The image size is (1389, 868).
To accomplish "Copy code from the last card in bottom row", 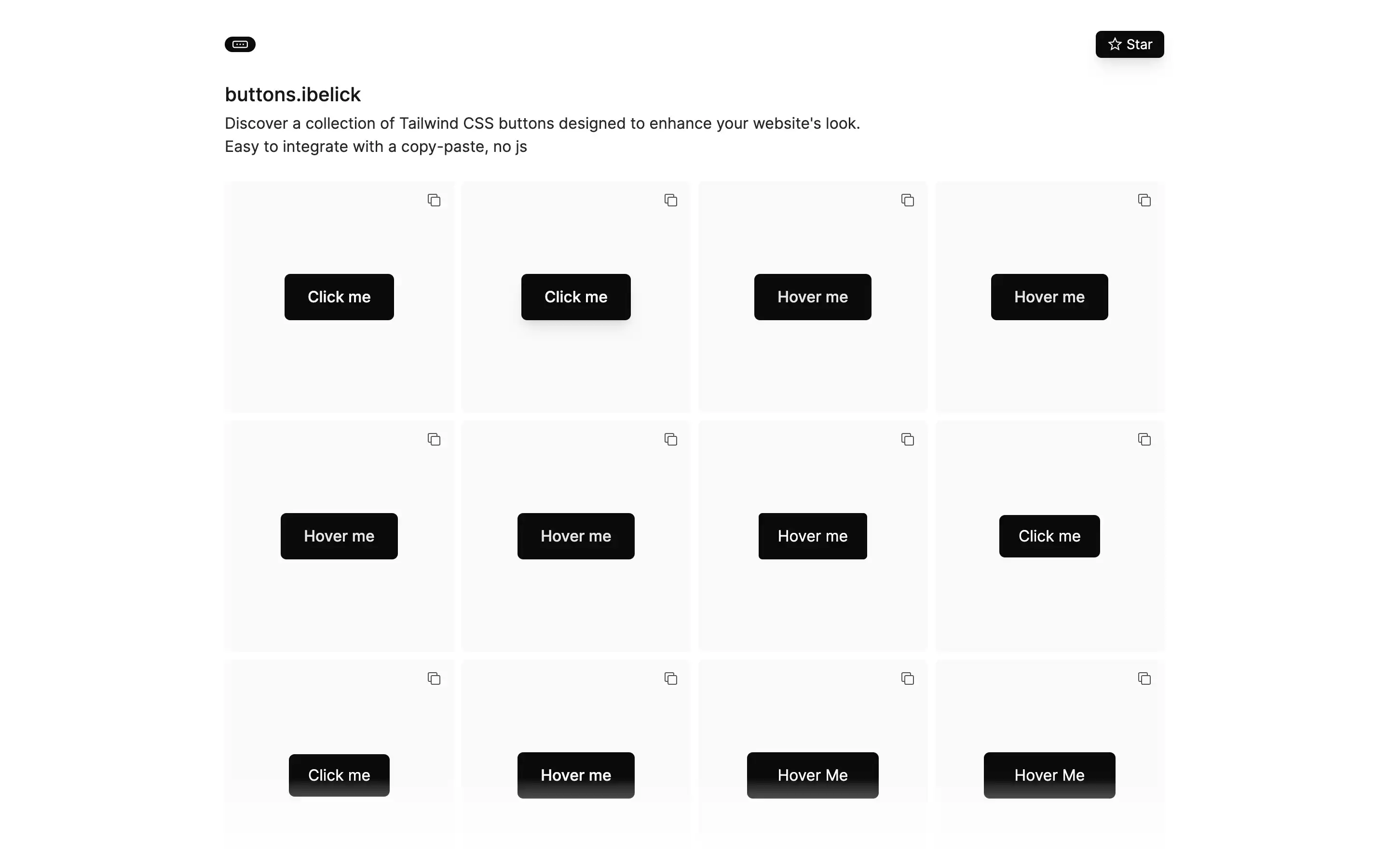I will (1144, 678).
